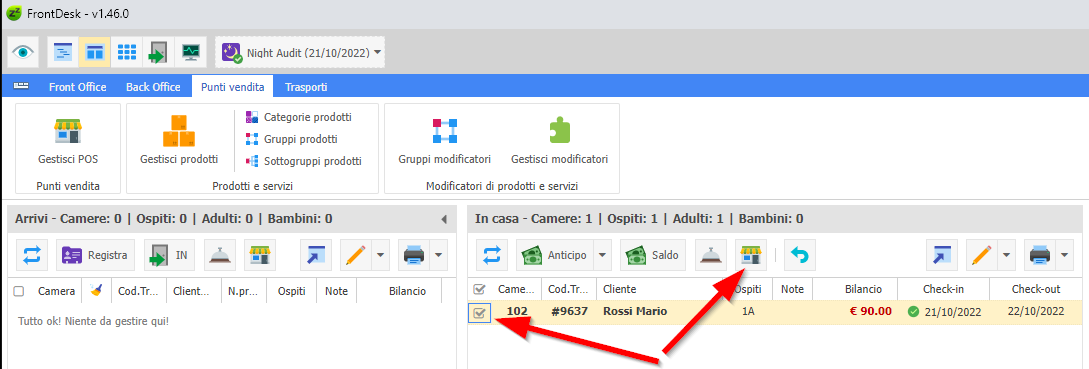1089x369 pixels.
Task: Click the door check-in icon in top toolbar
Action: point(158,52)
